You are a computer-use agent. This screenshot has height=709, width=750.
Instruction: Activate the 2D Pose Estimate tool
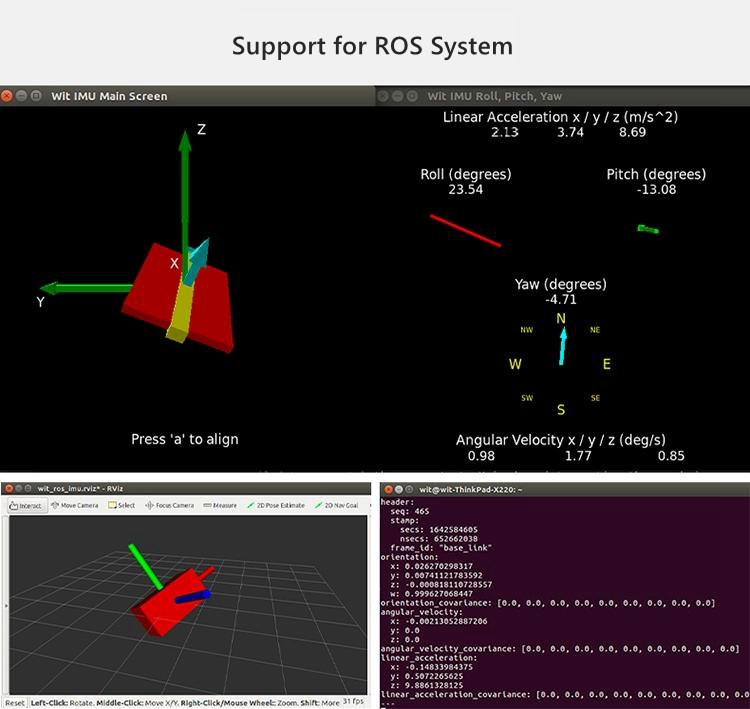[276, 506]
